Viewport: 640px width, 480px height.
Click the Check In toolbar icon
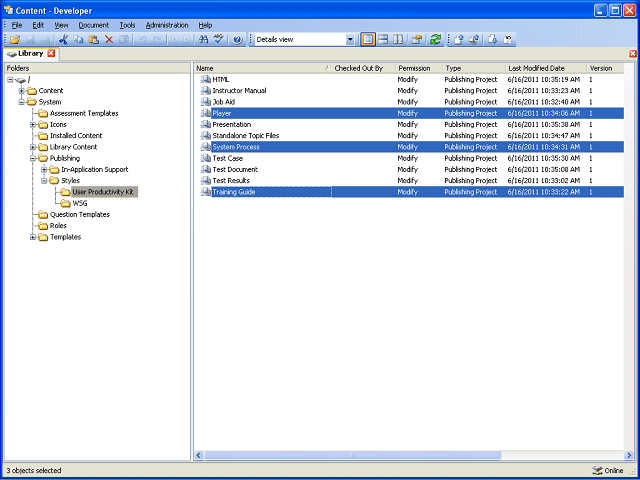(458, 40)
